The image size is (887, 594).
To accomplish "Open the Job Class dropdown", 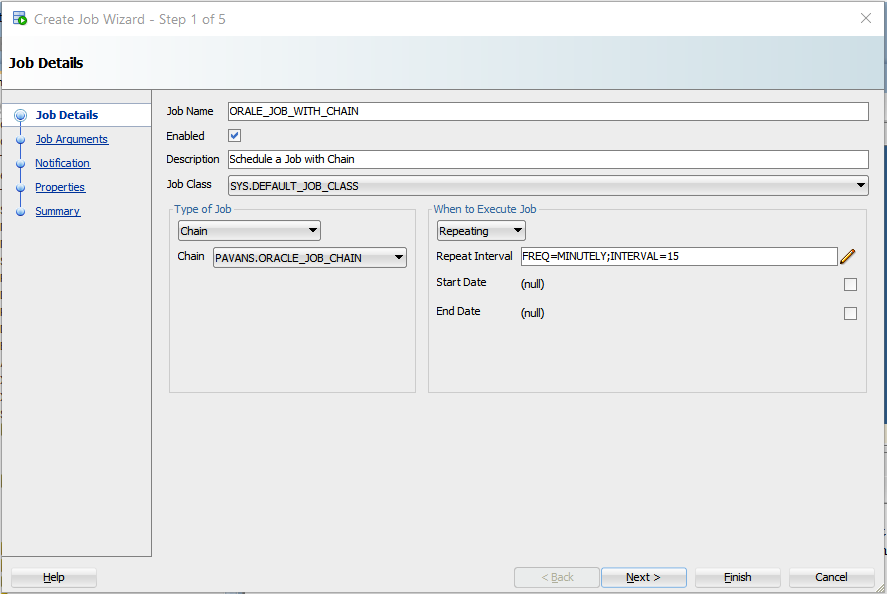I will [x=548, y=186].
